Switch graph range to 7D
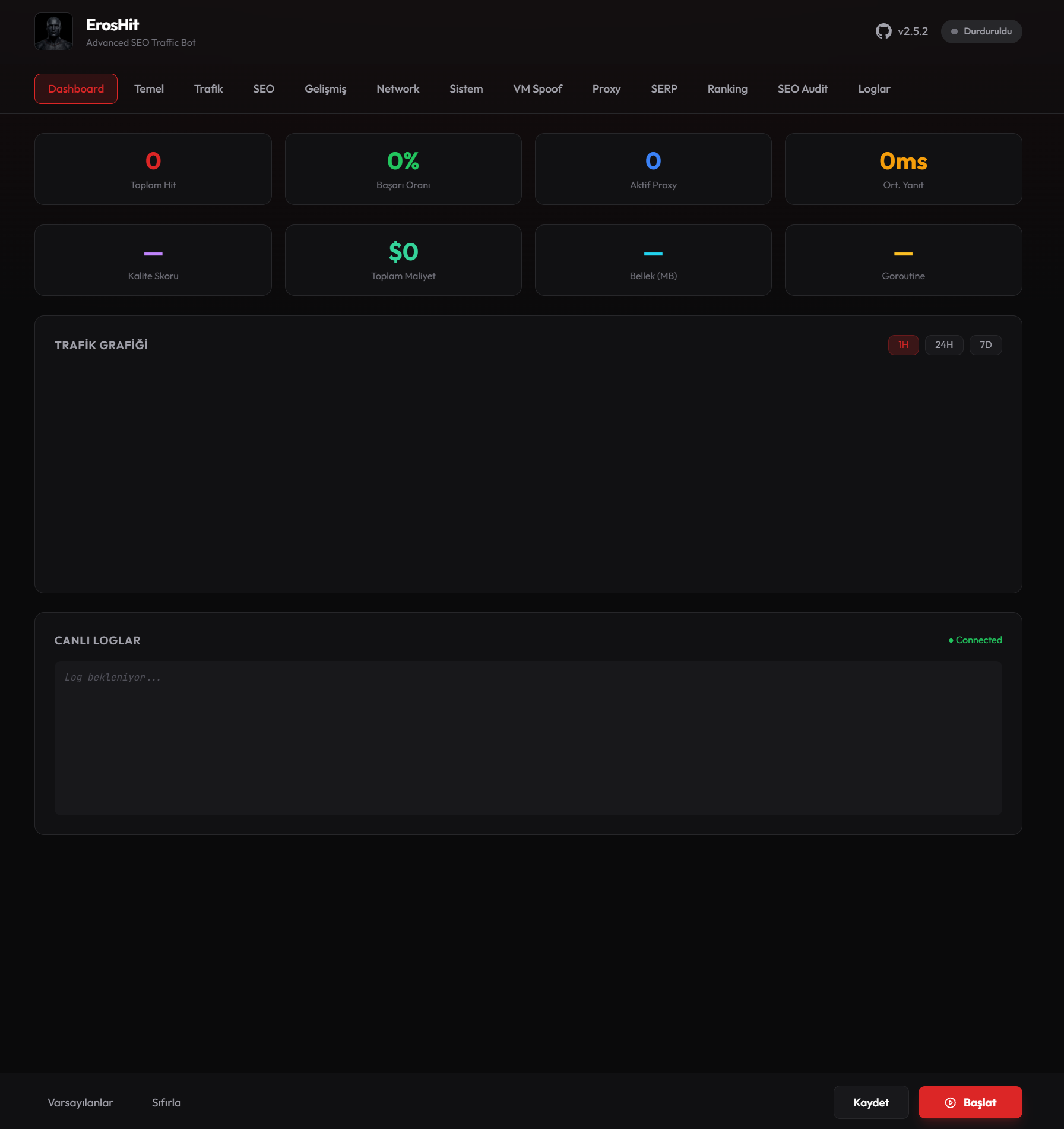The image size is (1064, 1129). (x=985, y=345)
